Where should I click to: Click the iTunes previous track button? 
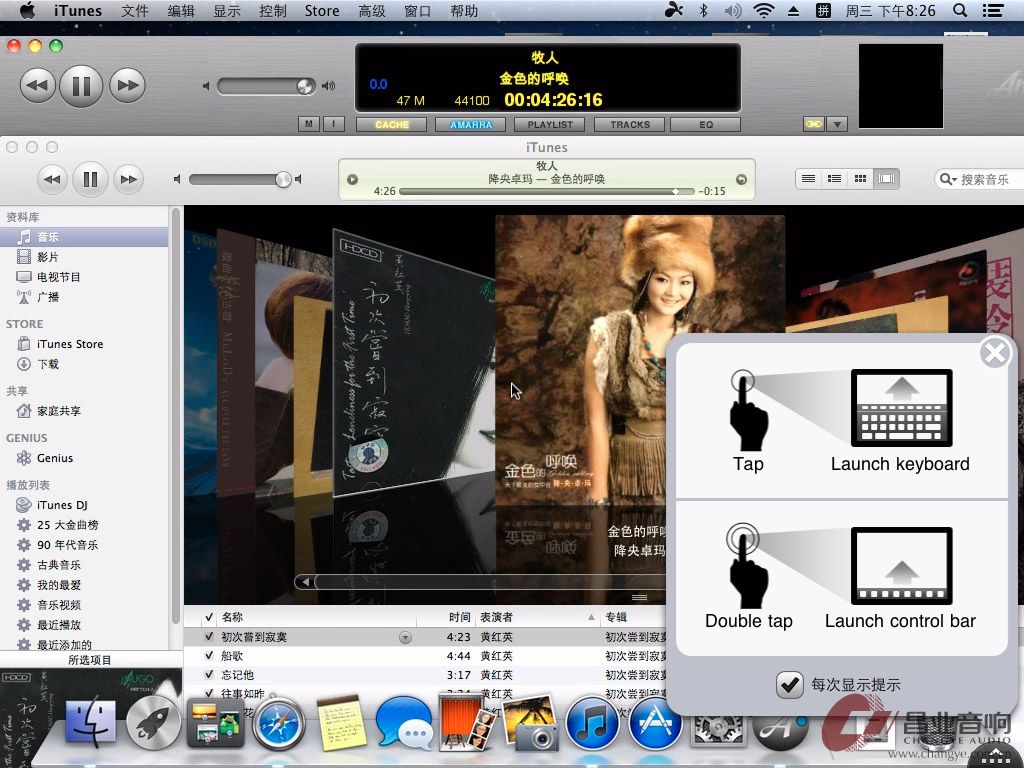point(52,179)
